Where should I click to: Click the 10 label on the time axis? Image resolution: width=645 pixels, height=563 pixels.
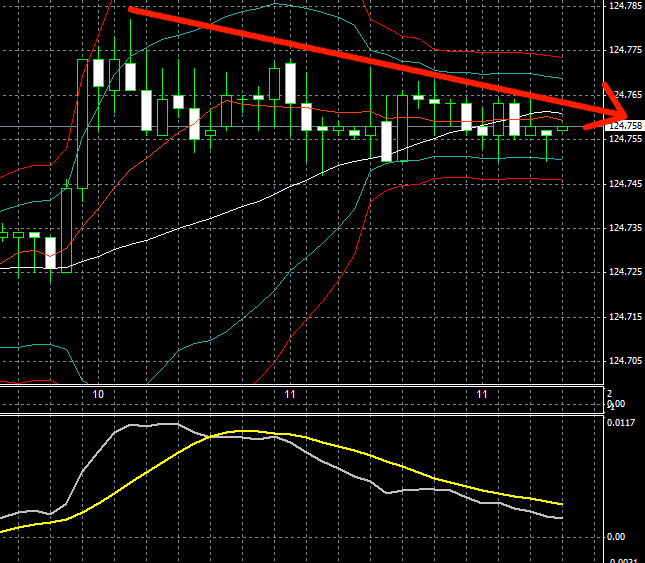click(x=98, y=394)
